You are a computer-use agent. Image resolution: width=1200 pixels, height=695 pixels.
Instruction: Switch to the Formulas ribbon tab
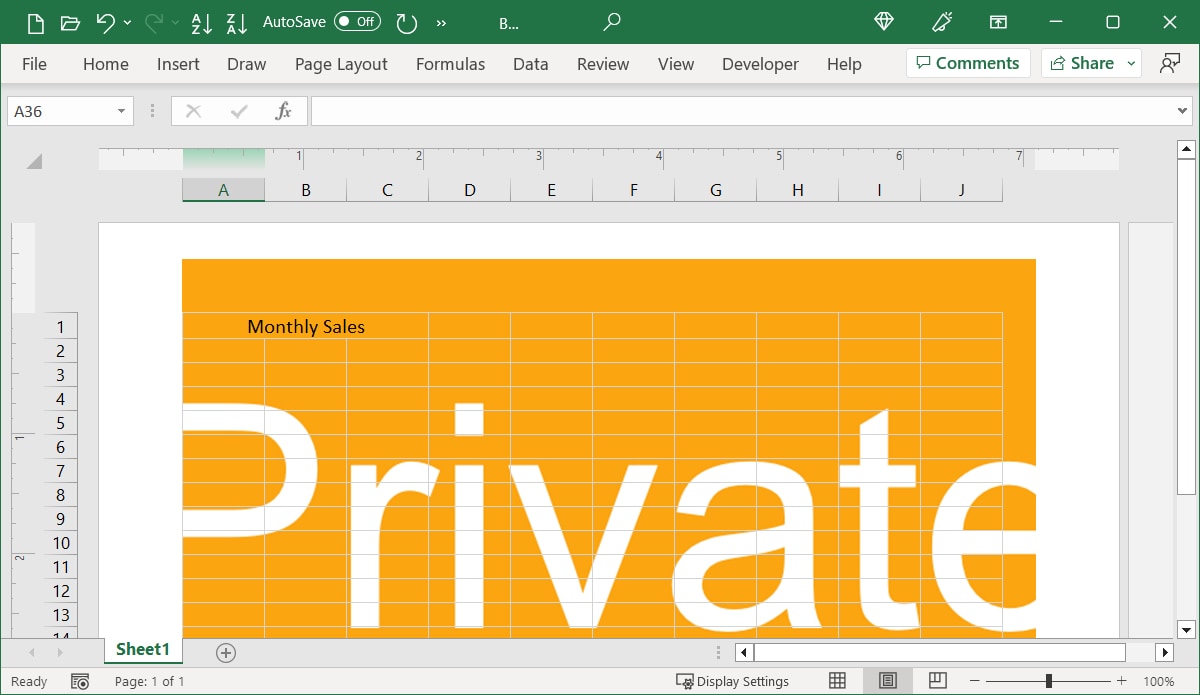tap(450, 63)
